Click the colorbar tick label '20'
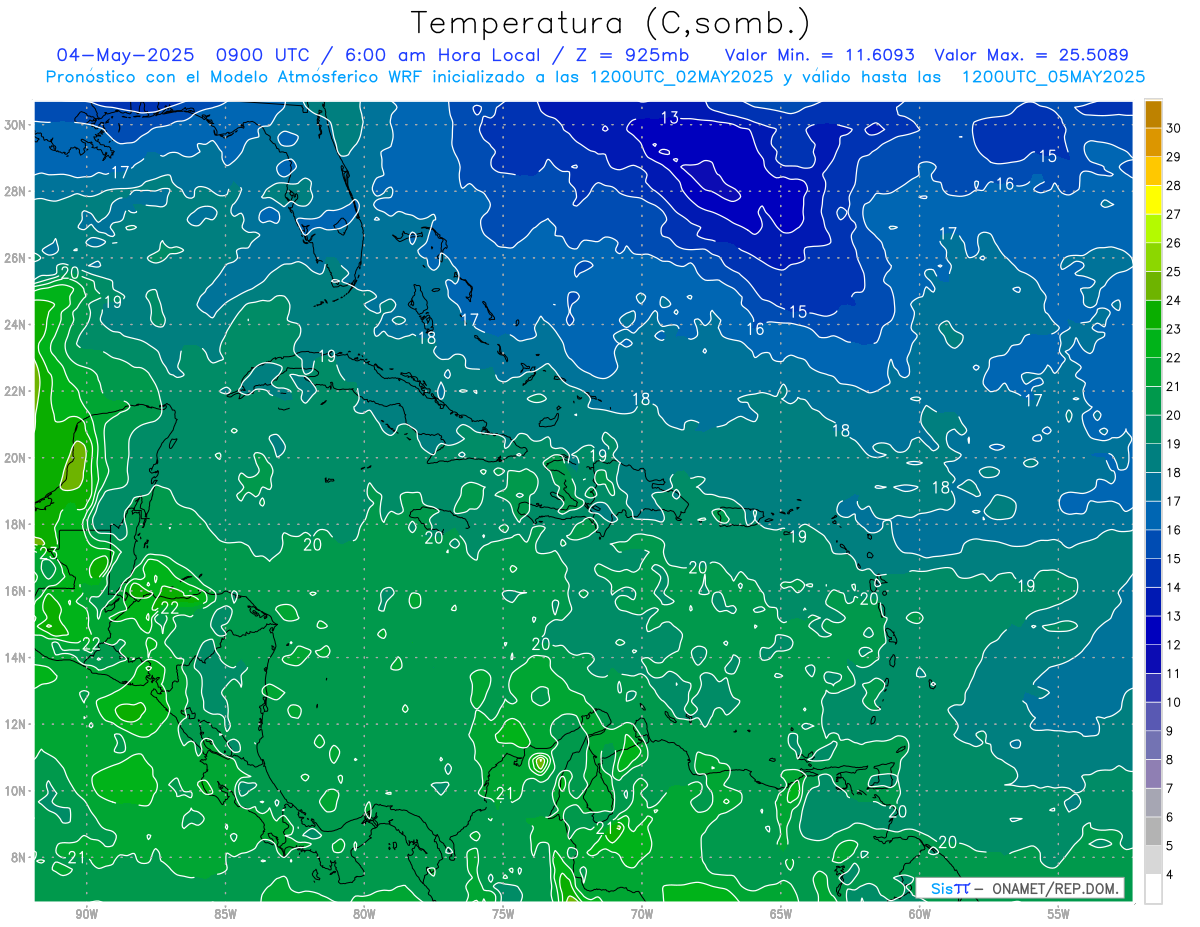 coord(1174,415)
